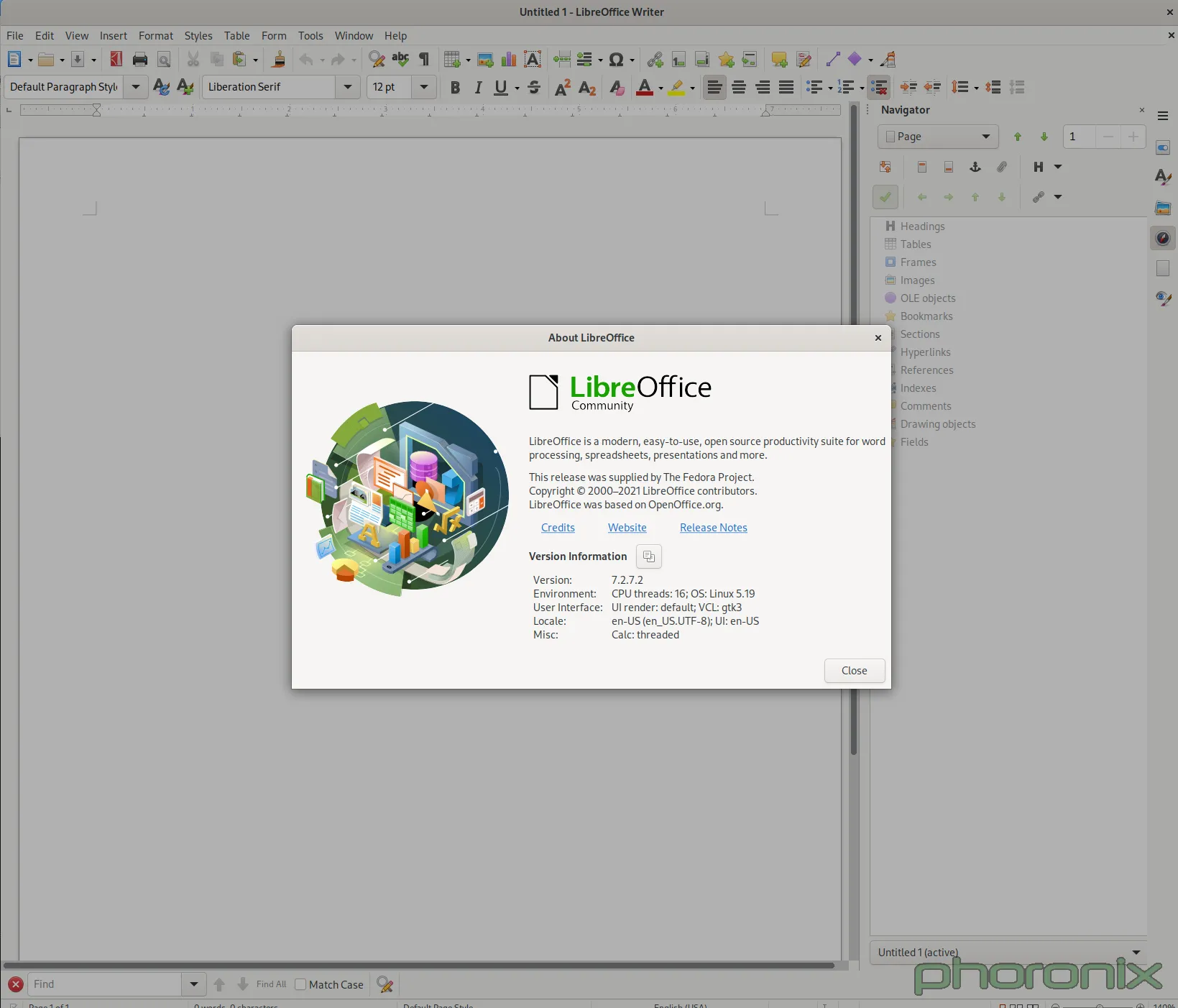Toggle Justified paragraph alignment
This screenshot has height=1008, width=1178.
[786, 88]
